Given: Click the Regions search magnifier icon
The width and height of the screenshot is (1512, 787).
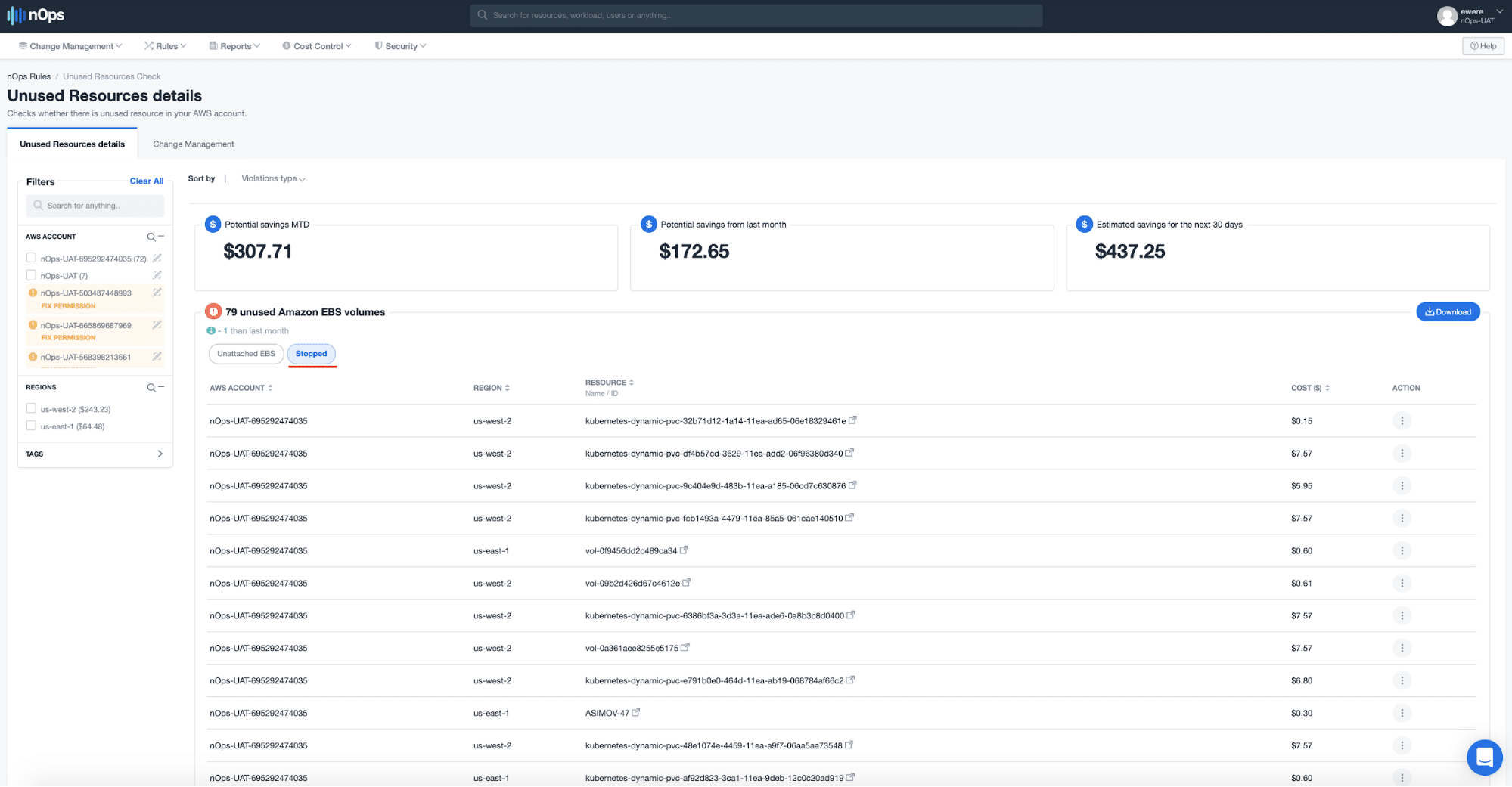Looking at the screenshot, I should click(x=151, y=388).
